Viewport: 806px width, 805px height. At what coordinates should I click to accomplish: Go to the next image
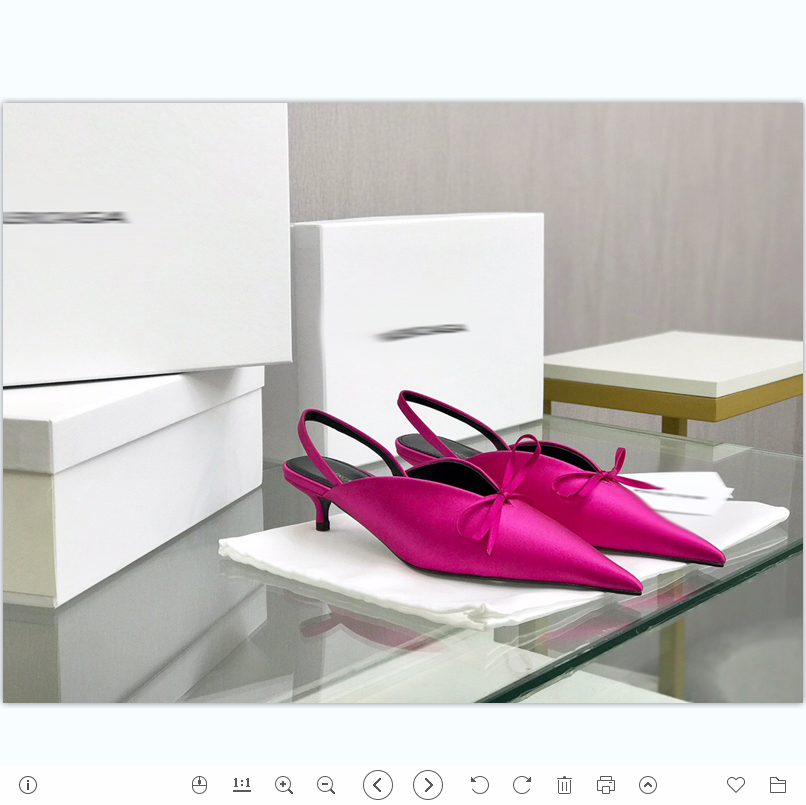pyautogui.click(x=428, y=785)
